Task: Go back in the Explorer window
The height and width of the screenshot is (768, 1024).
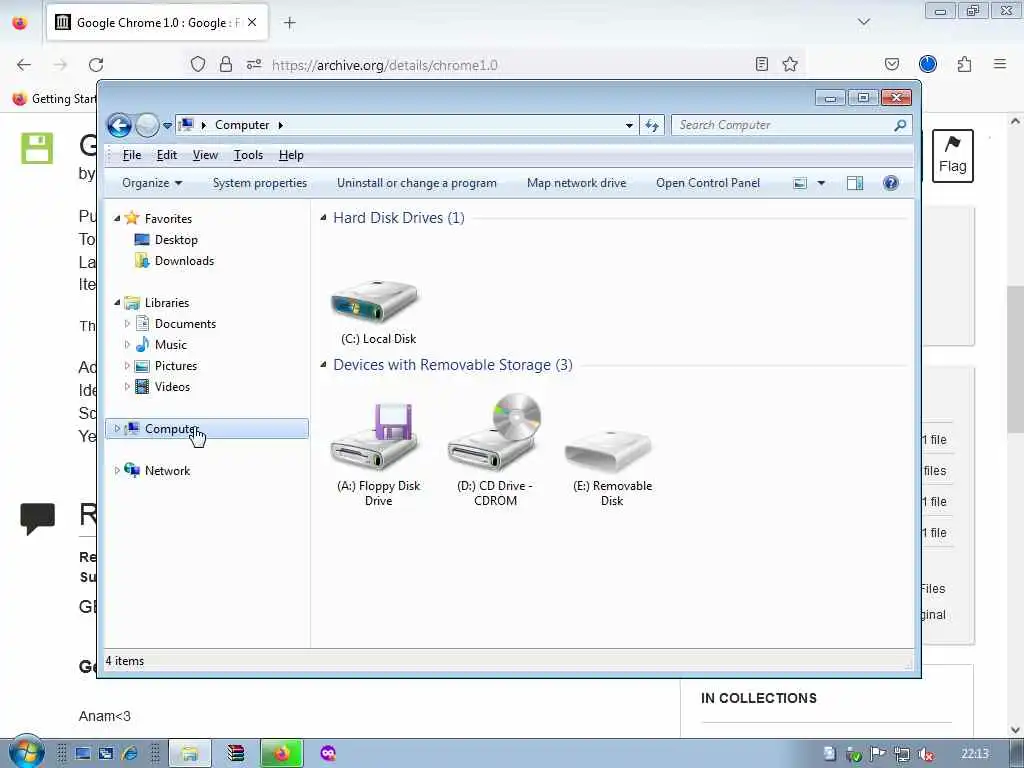Action: coord(120,125)
